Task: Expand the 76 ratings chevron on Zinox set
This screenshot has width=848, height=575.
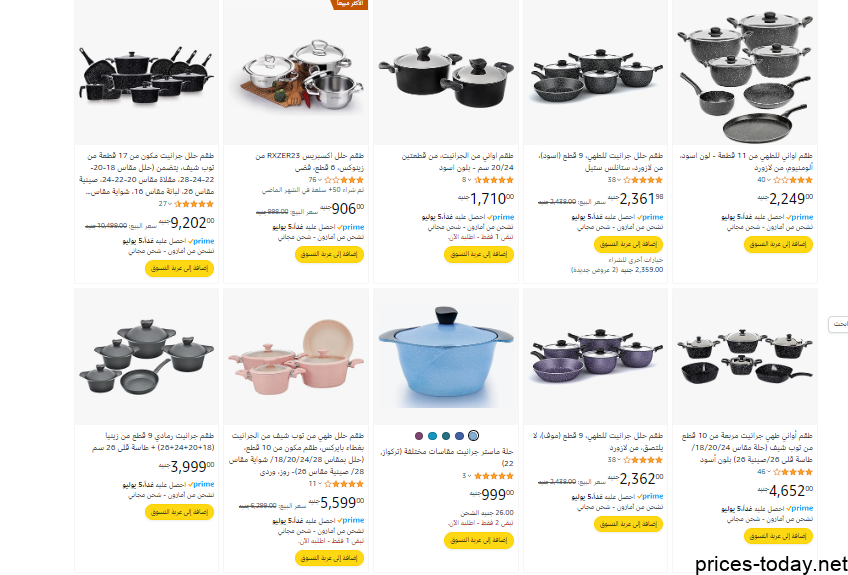Action: (x=320, y=180)
